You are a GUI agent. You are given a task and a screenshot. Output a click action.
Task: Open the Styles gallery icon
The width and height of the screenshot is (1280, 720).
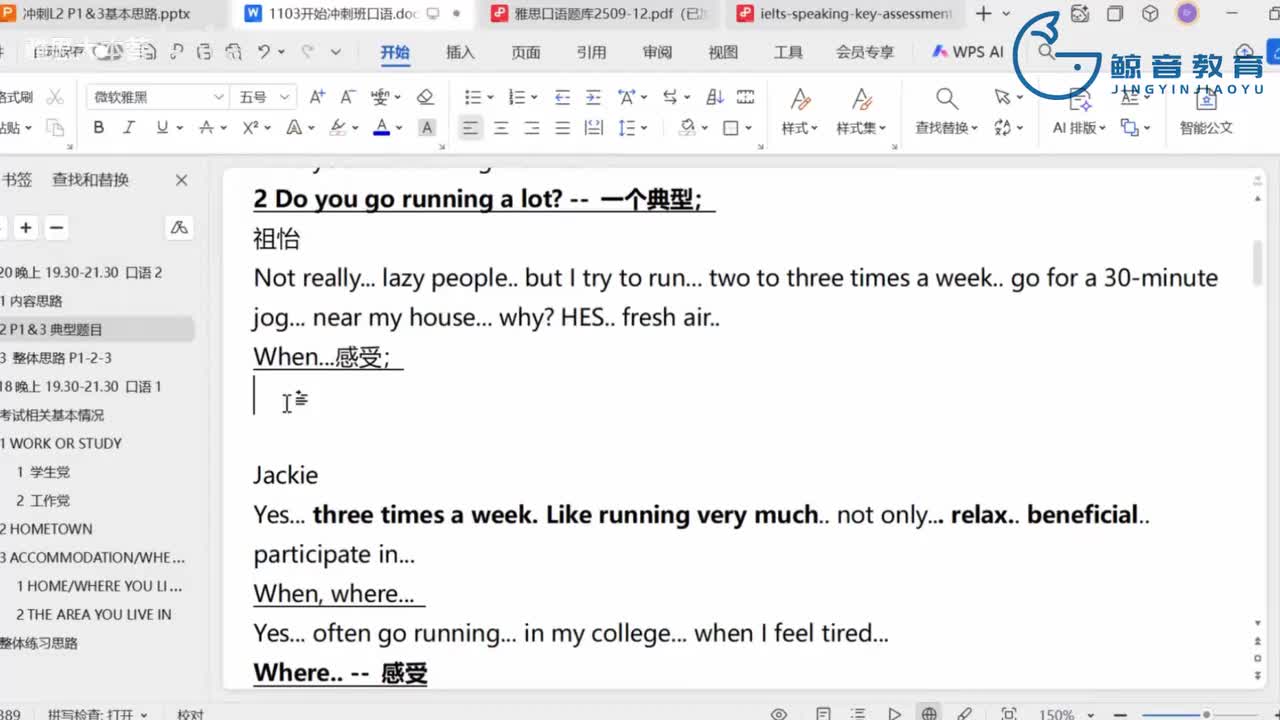pos(800,98)
